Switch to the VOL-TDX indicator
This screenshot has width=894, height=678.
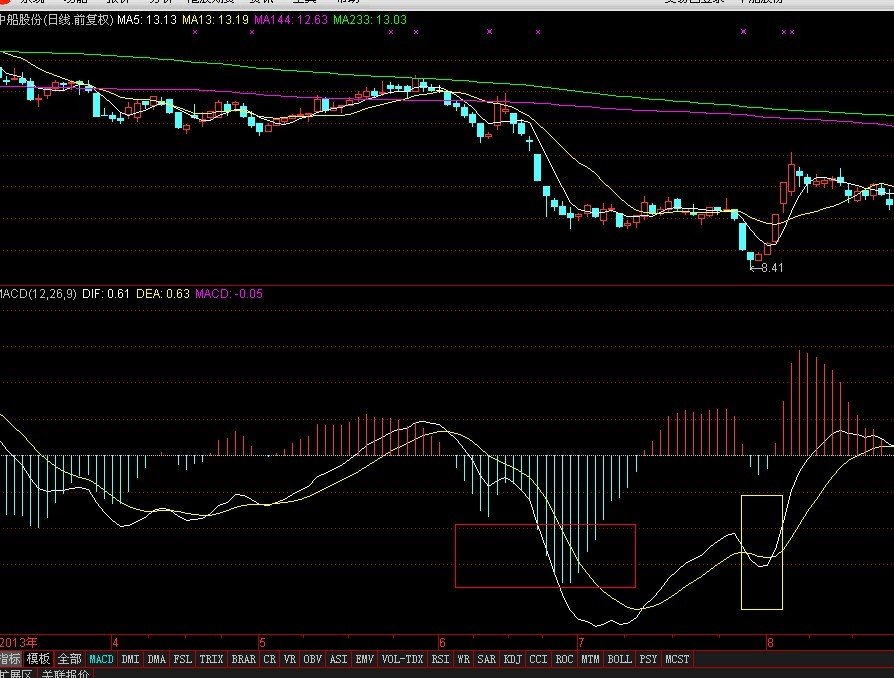[402, 659]
